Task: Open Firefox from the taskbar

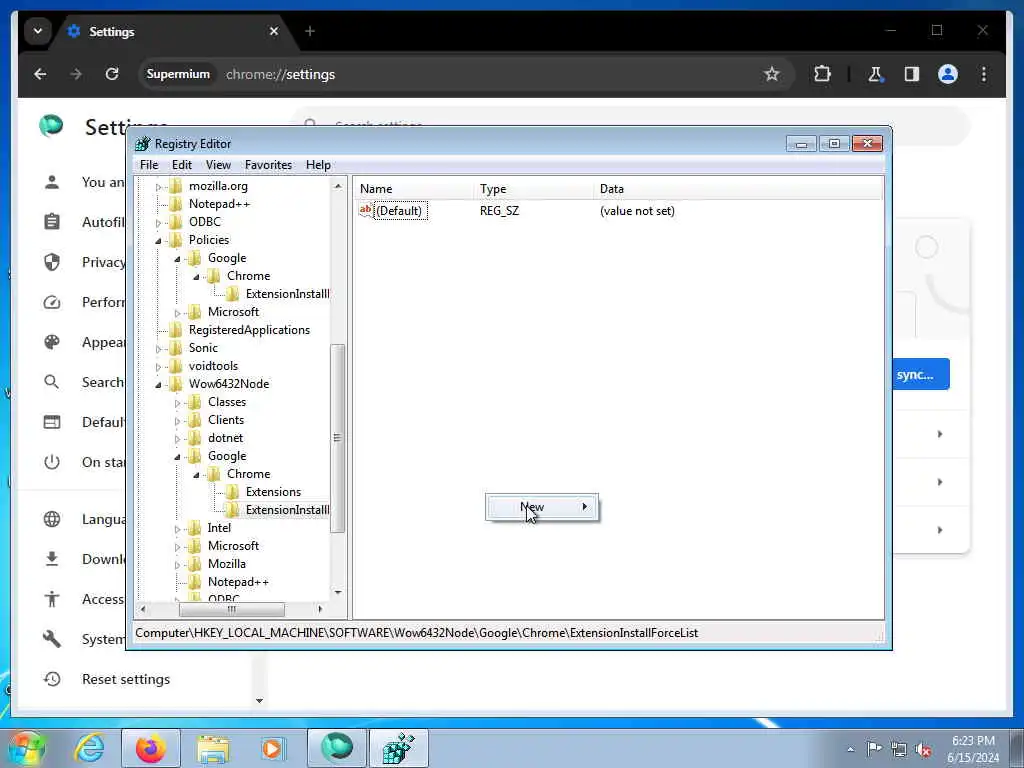Action: (151, 748)
